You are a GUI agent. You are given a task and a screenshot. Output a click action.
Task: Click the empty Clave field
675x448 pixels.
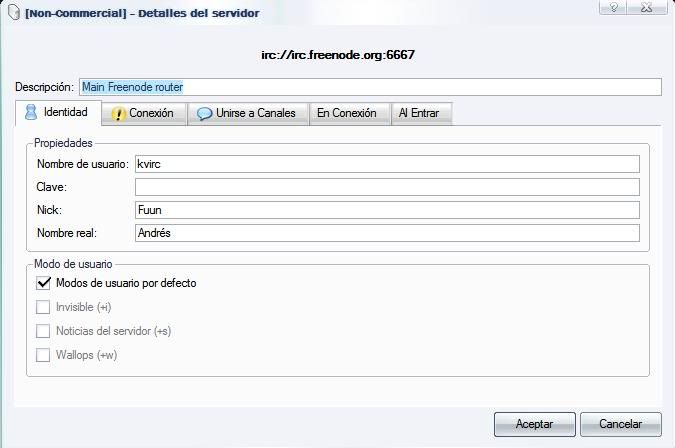click(387, 187)
